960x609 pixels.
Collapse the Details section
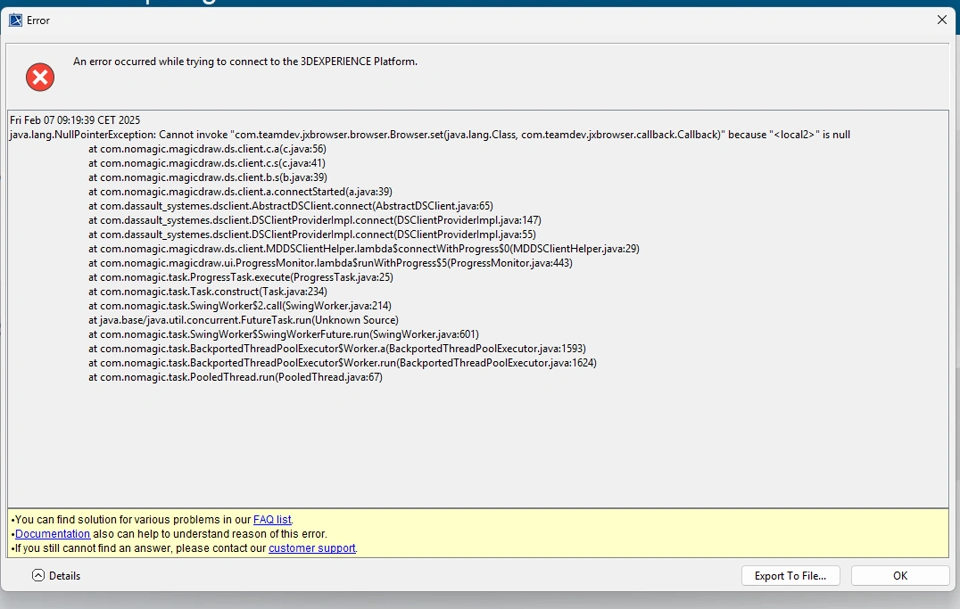pyautogui.click(x=56, y=576)
